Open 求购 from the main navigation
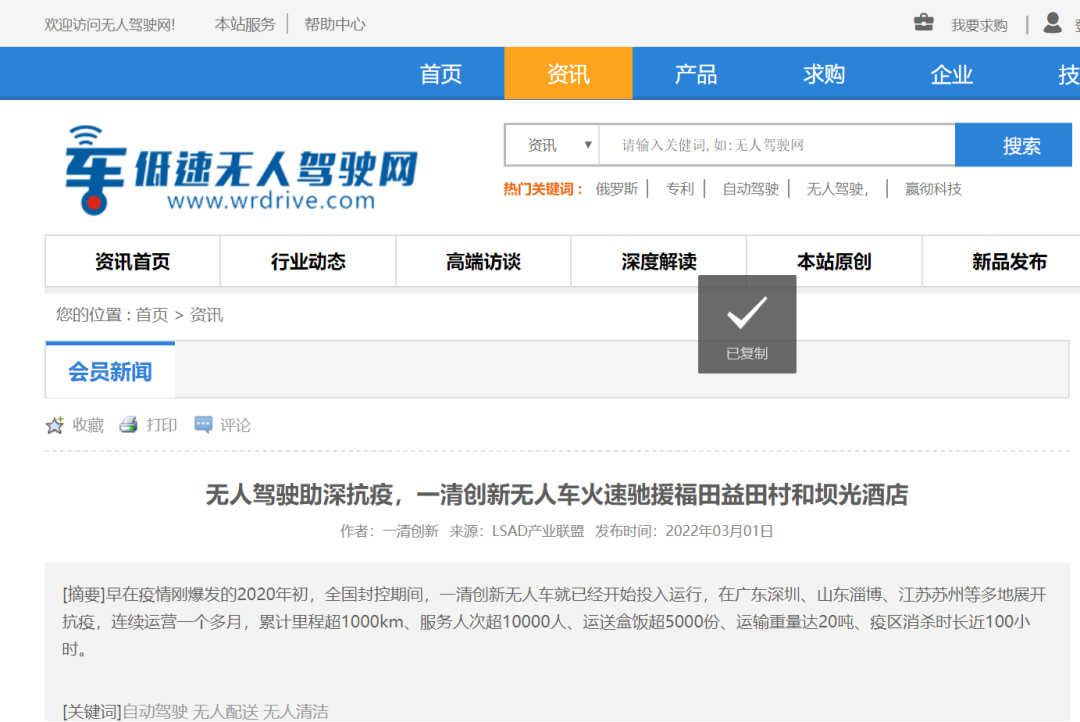 824,74
